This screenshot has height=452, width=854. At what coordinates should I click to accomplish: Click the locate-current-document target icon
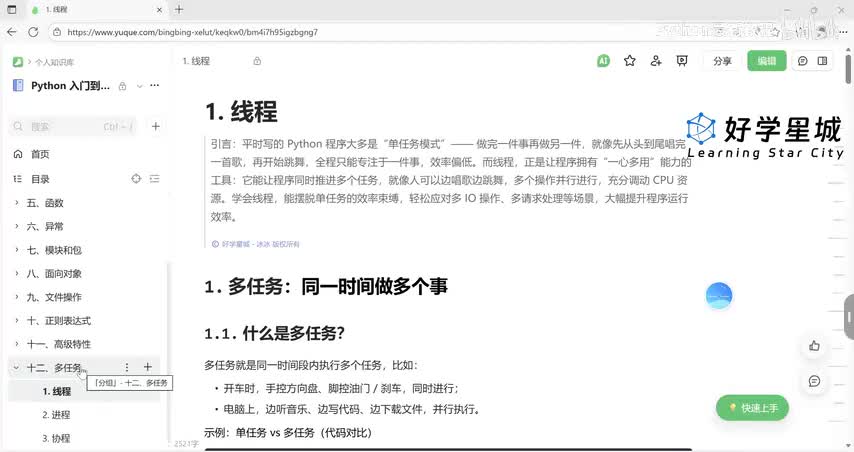(x=136, y=179)
